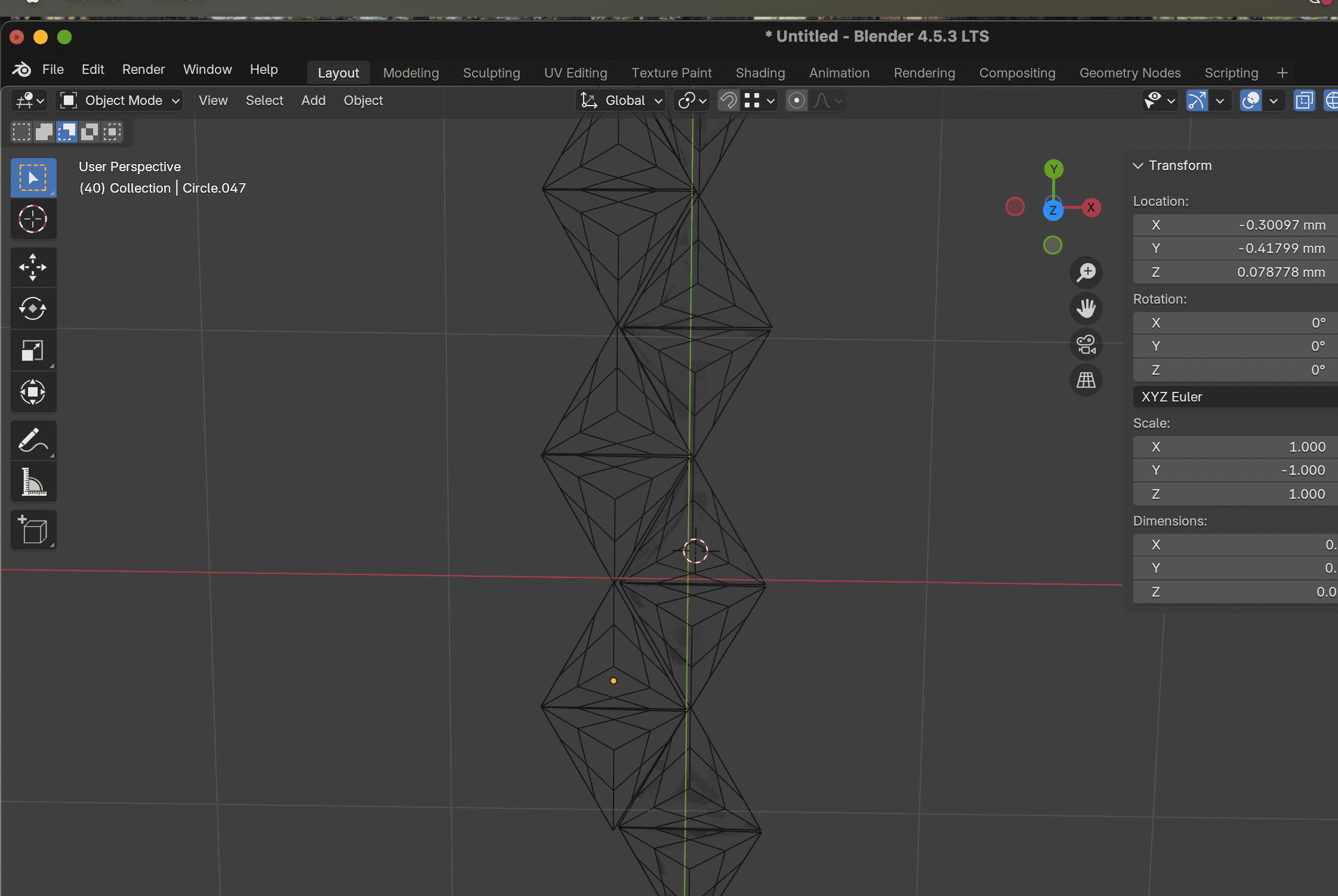Open the Render menu
The width and height of the screenshot is (1338, 896).
tap(143, 69)
